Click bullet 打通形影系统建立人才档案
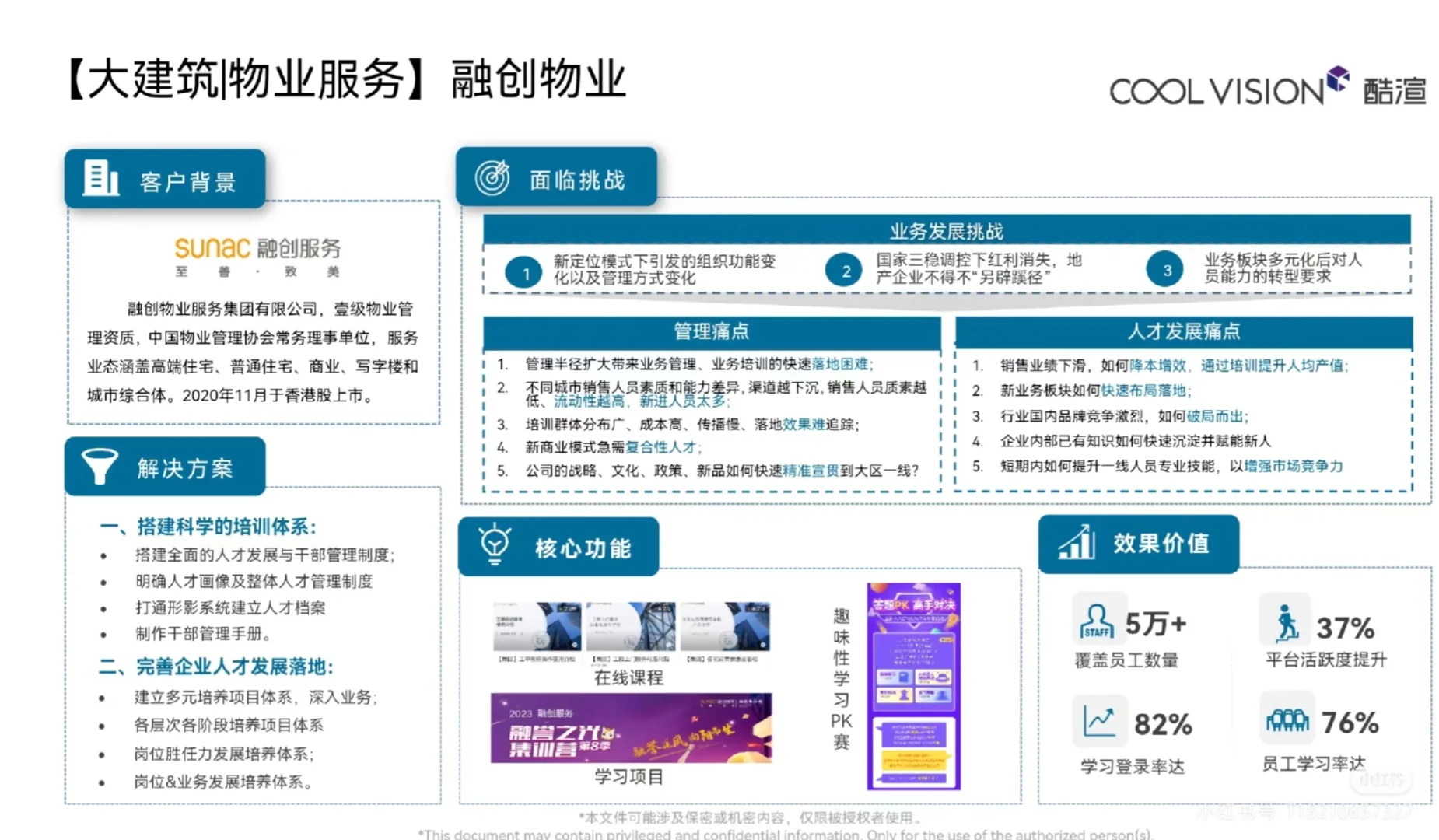Screen dimensions: 1439x840 point(230,607)
